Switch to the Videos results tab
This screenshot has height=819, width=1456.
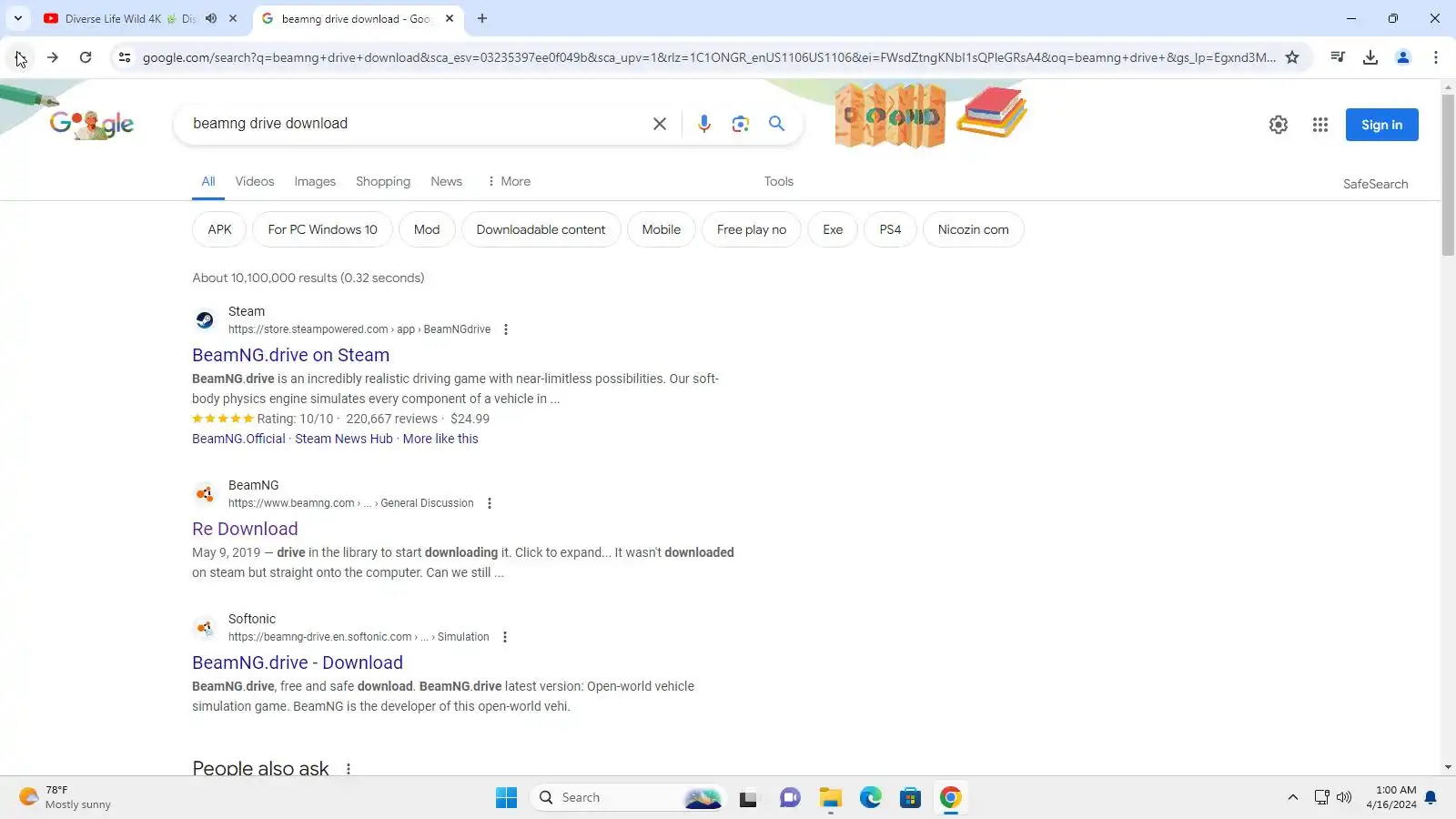coord(255,181)
